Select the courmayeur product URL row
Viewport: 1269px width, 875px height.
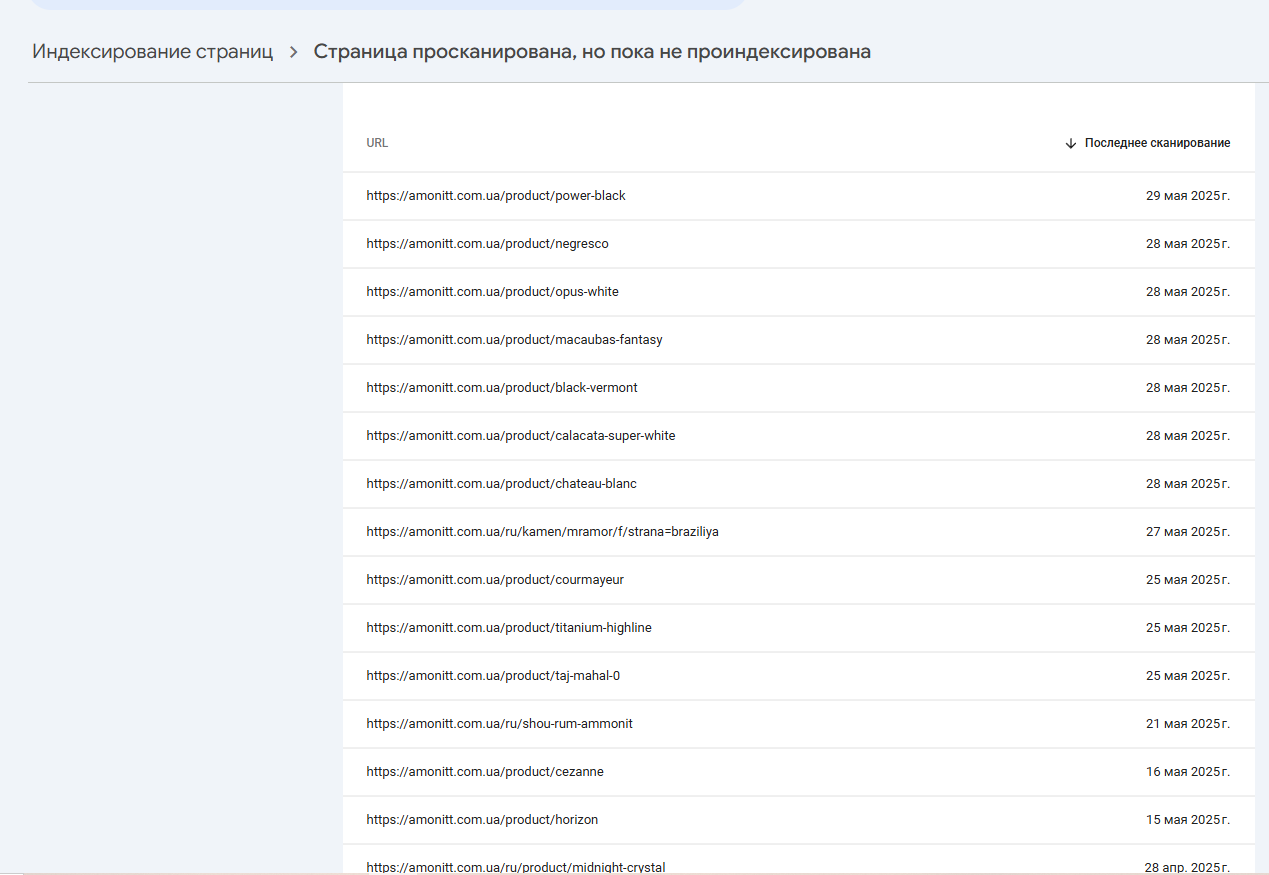tap(798, 580)
